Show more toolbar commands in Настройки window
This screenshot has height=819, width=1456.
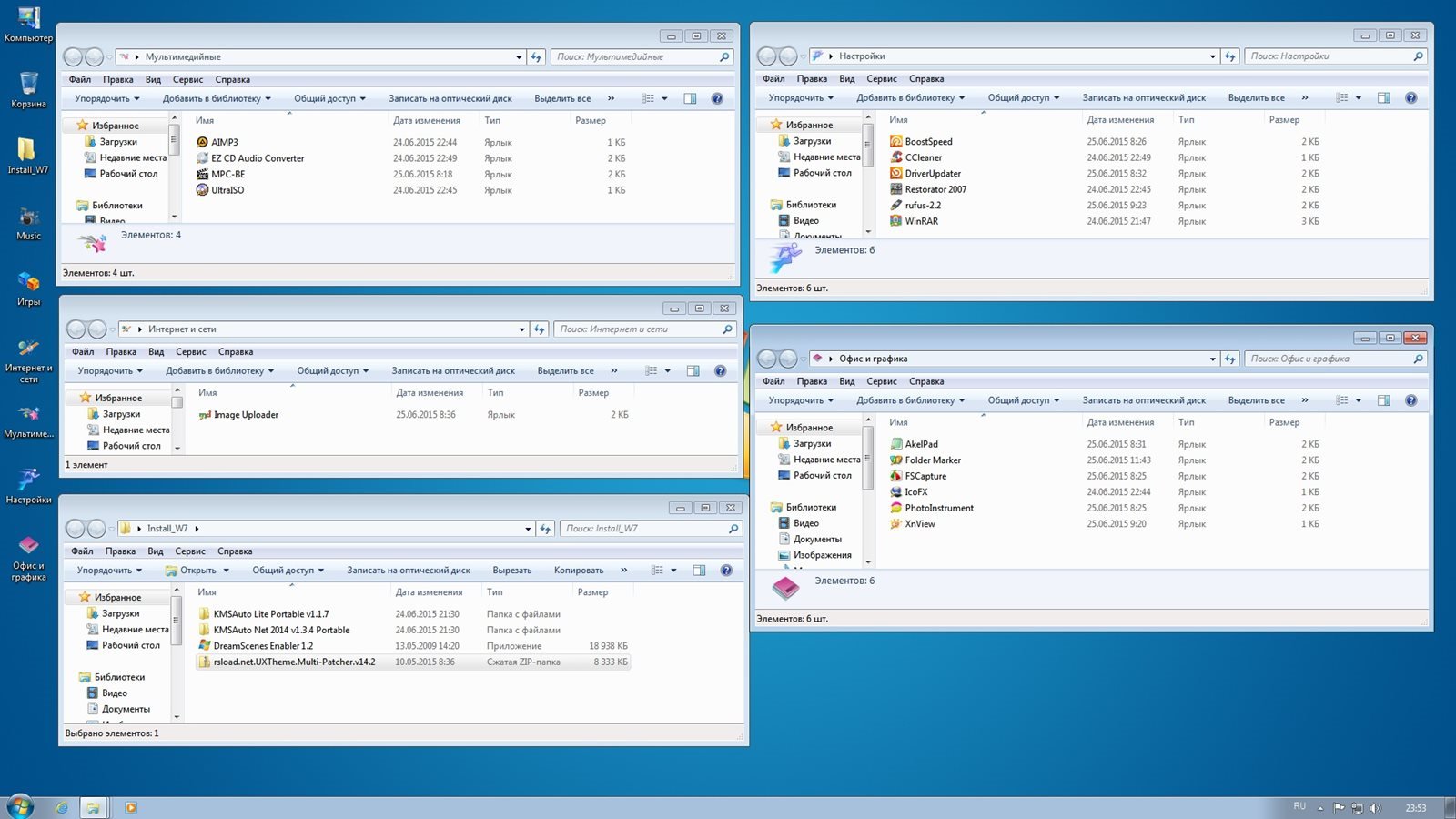tap(1305, 97)
